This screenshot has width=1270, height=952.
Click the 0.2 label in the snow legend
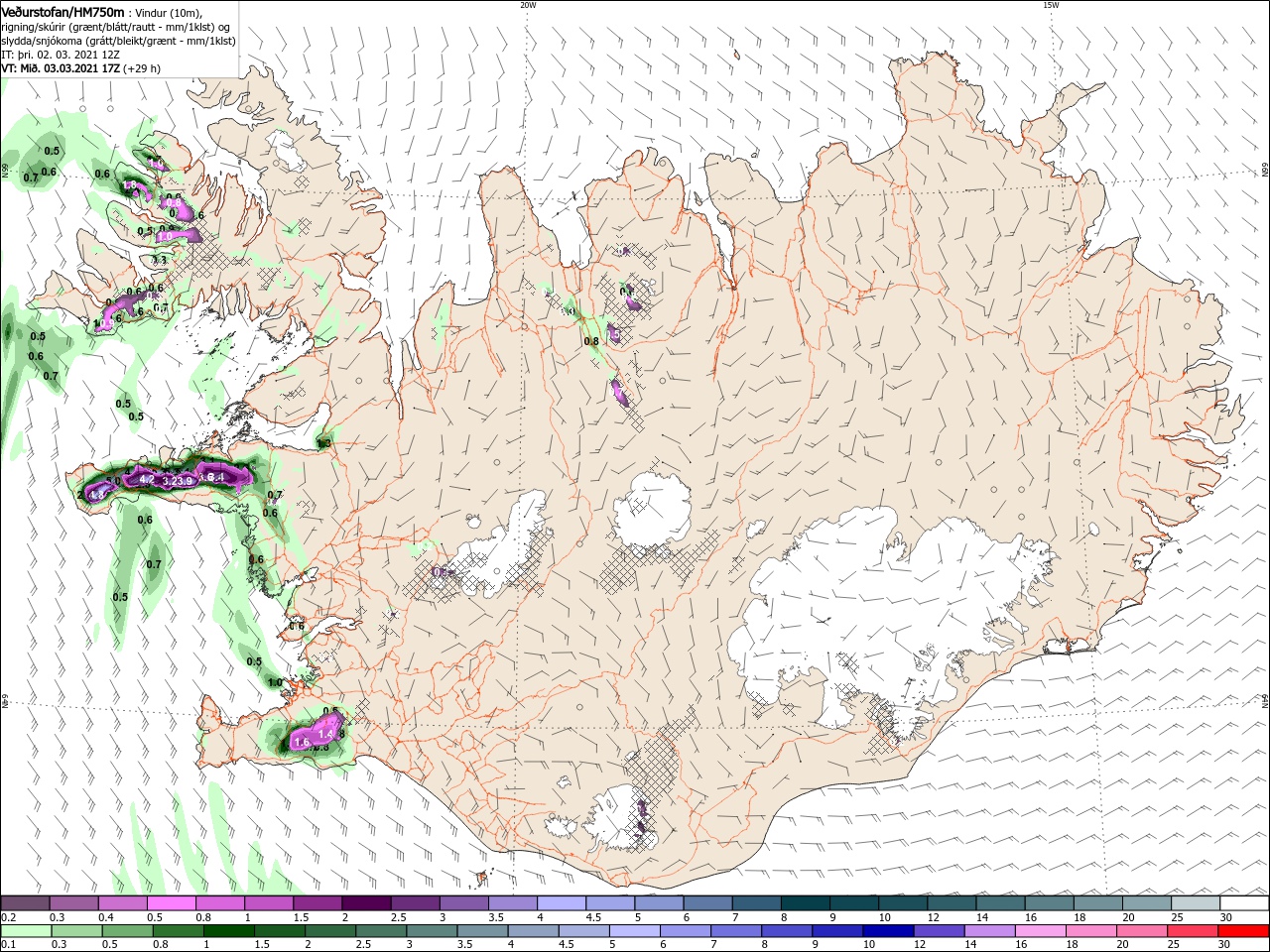(9, 917)
